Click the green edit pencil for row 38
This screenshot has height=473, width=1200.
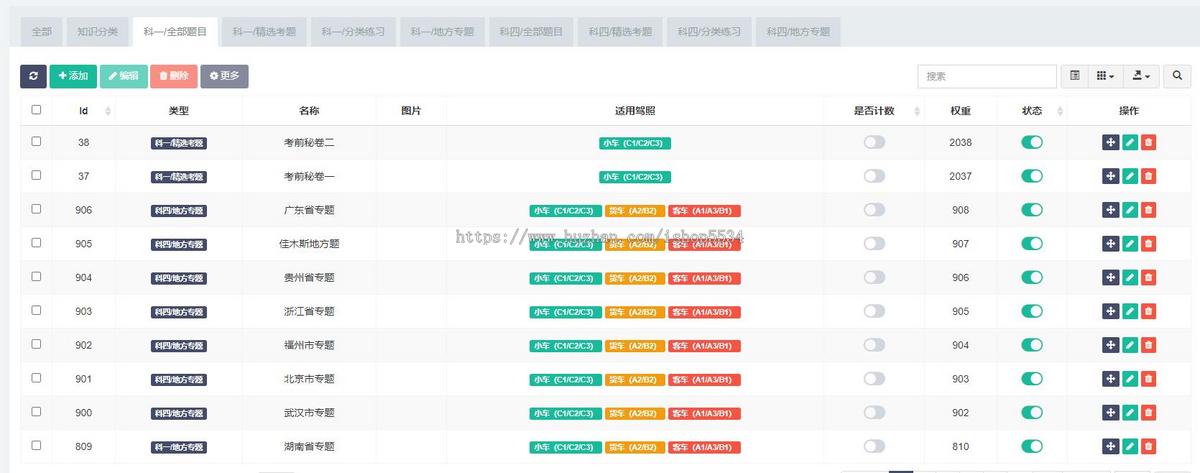click(x=1129, y=143)
